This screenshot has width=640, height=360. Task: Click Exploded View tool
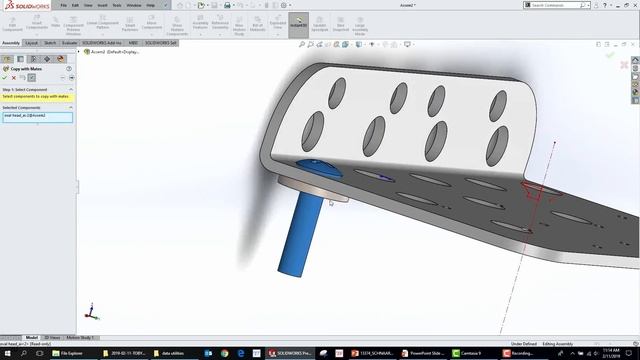tap(278, 23)
